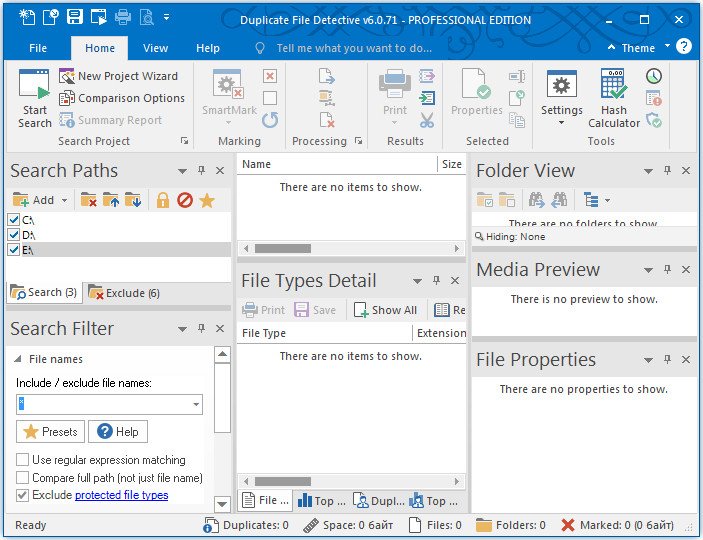
Task: Click the printer icon in quick access toolbar
Action: click(x=123, y=17)
